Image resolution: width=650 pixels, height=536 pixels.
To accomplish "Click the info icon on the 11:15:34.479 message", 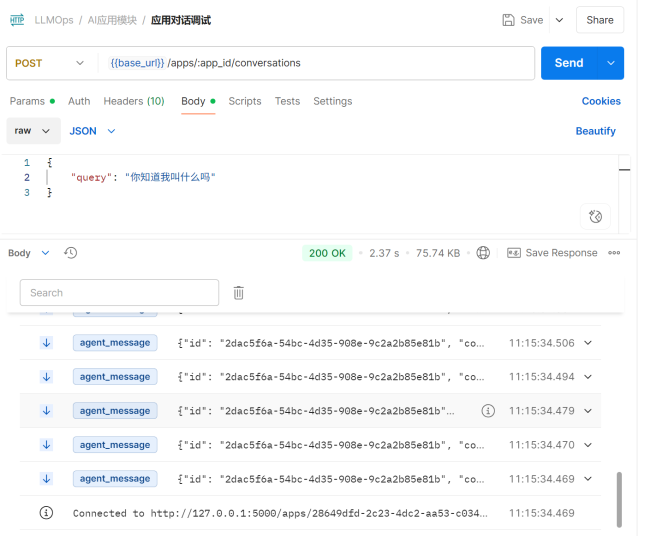I will pos(488,411).
